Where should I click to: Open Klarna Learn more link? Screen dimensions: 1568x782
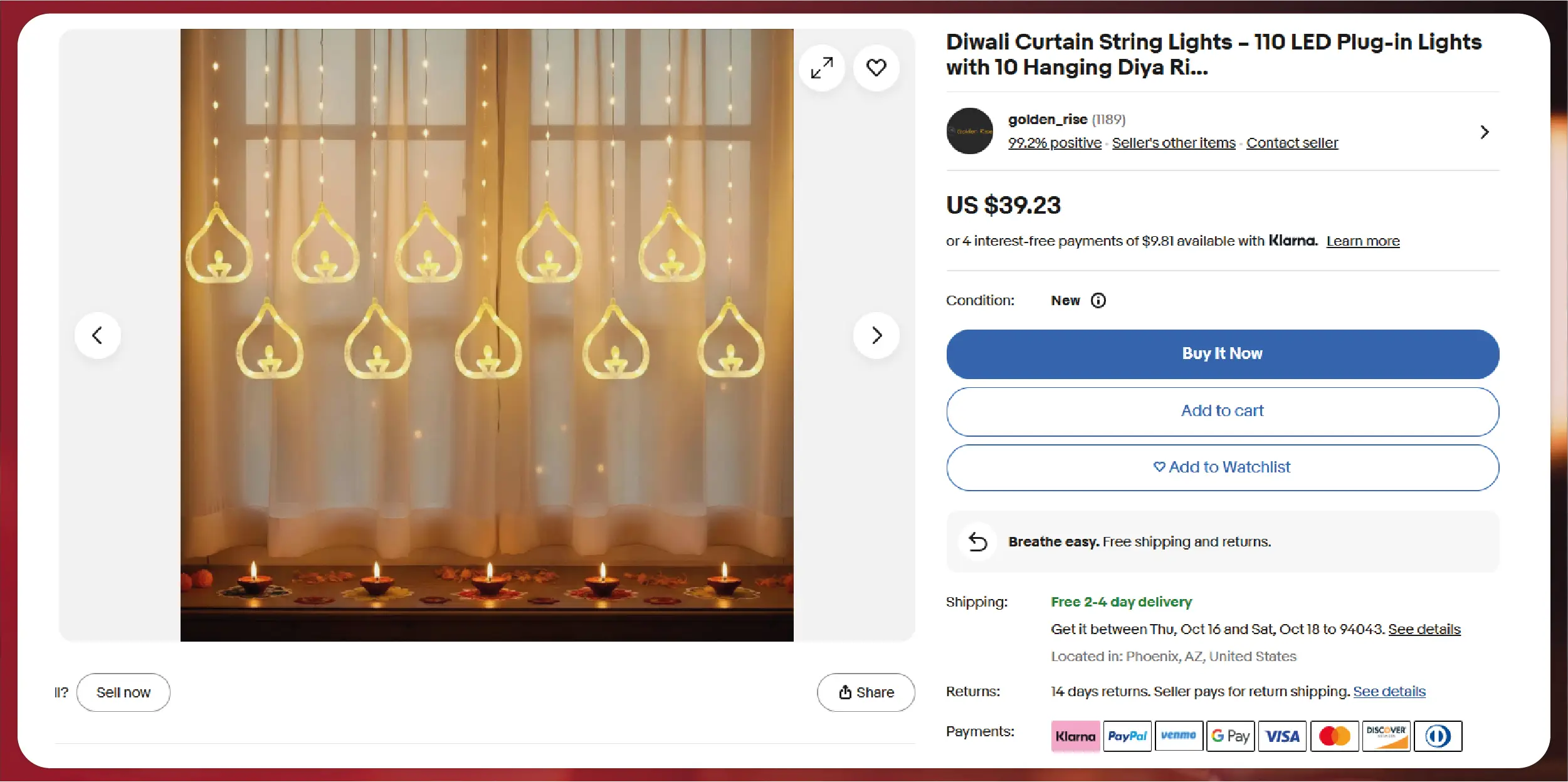click(x=1362, y=241)
